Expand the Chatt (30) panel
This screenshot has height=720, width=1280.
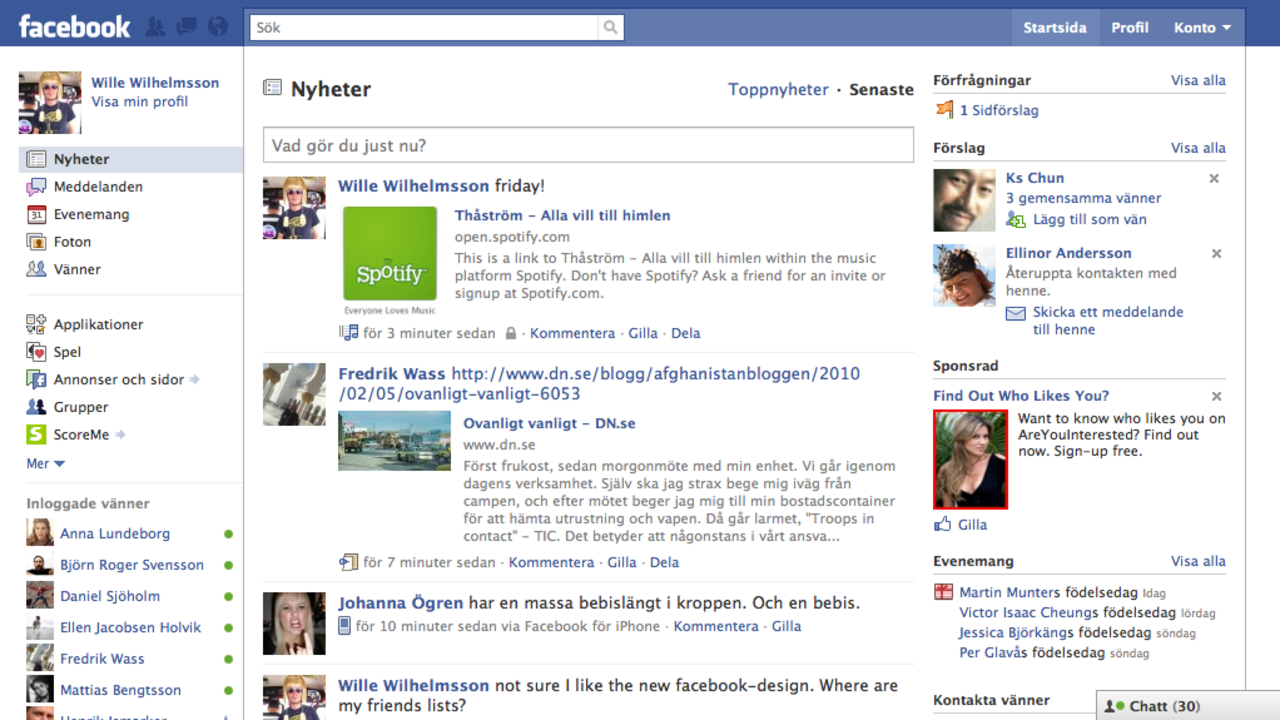tap(1164, 705)
